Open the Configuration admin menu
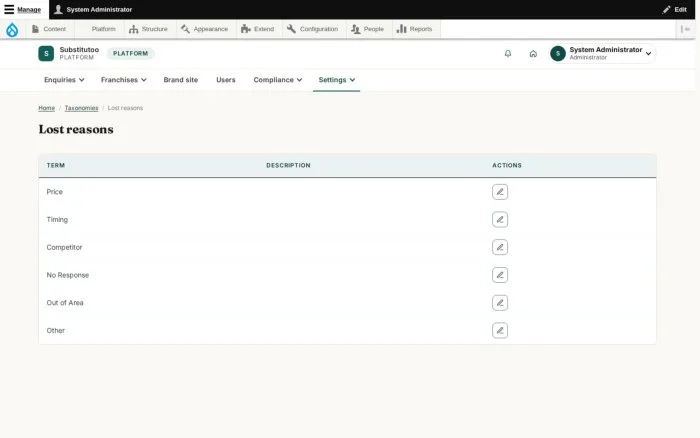700x438 pixels. point(312,29)
